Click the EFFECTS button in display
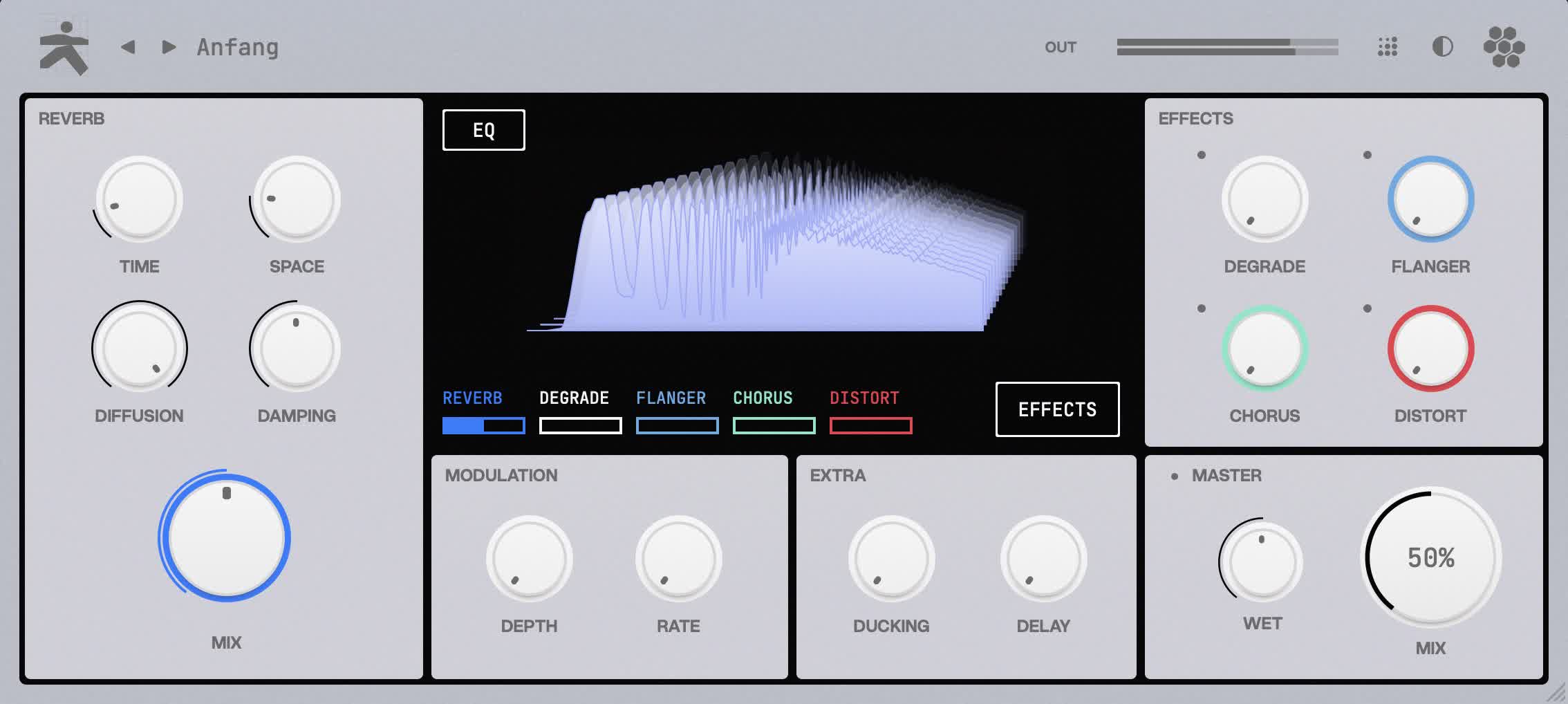Screen dimensions: 1568x704 coord(1057,409)
